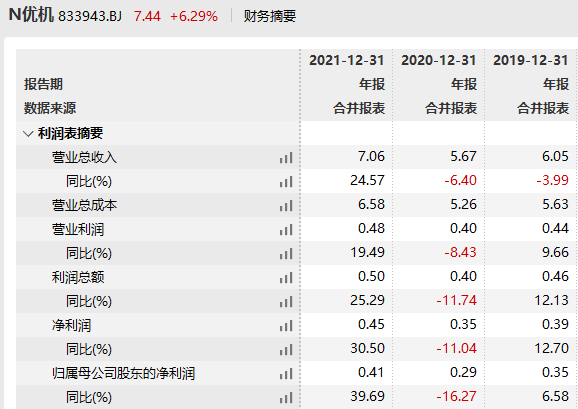Screen dimensions: 578x409
Task: Click negative growth value -3.99
Action: coord(552,180)
